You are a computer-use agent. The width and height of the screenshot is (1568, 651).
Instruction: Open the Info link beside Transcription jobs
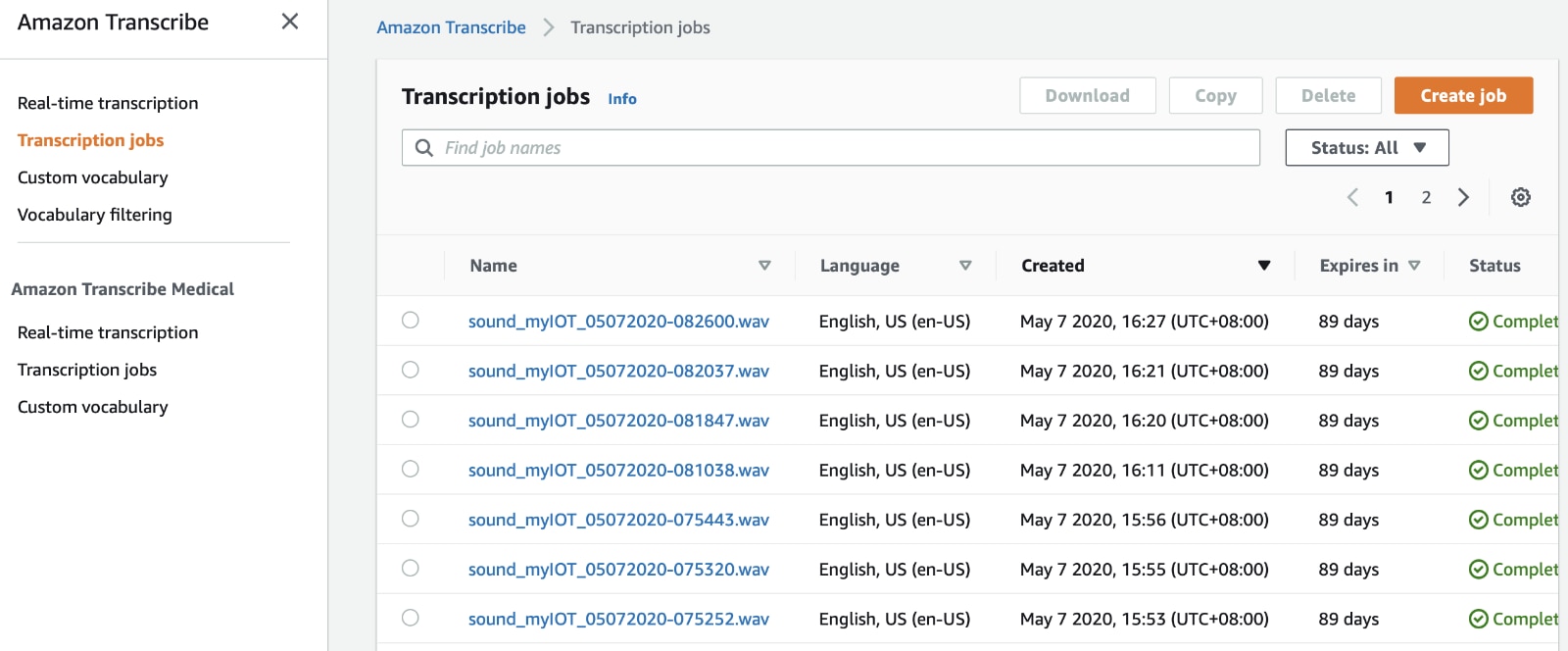(622, 99)
